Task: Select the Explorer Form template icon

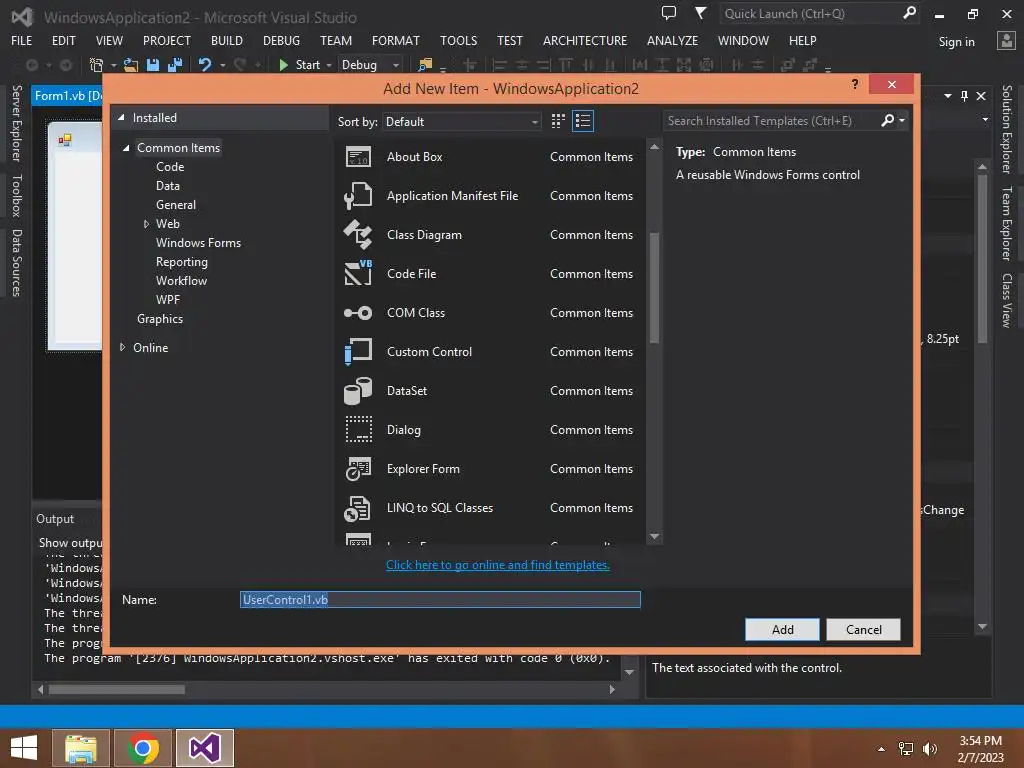Action: point(358,469)
